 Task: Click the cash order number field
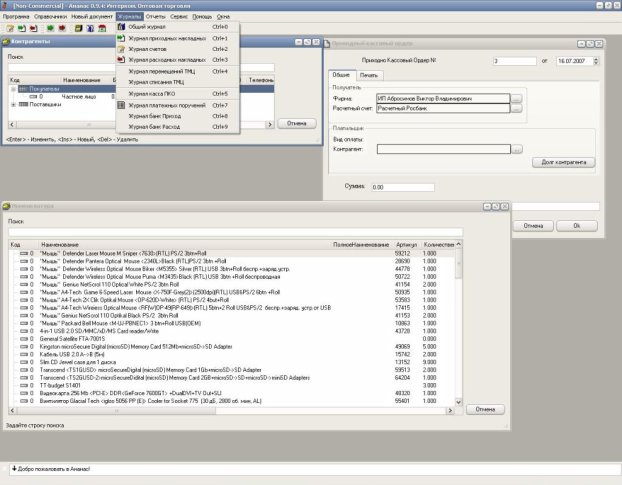tap(514, 61)
